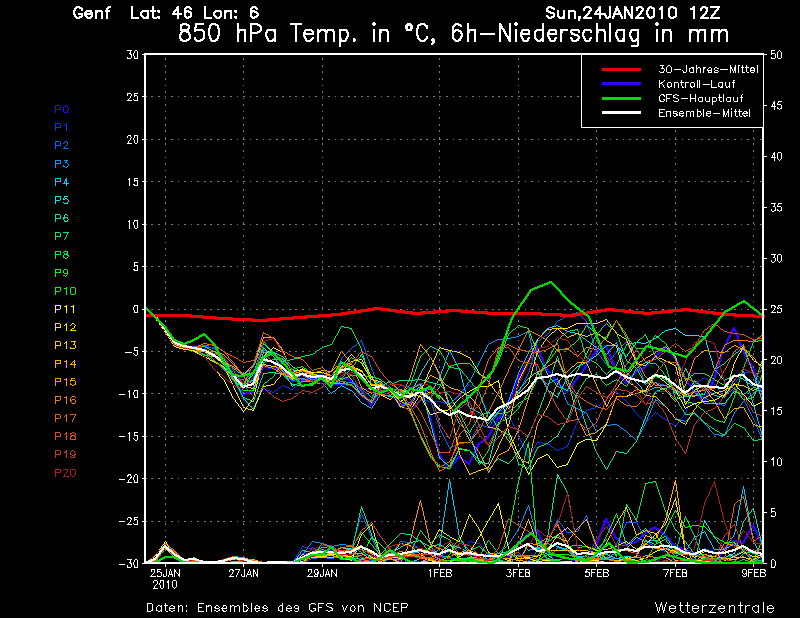Click the P1 ensemble member label
Viewport: 800px width, 618px height.
point(62,127)
